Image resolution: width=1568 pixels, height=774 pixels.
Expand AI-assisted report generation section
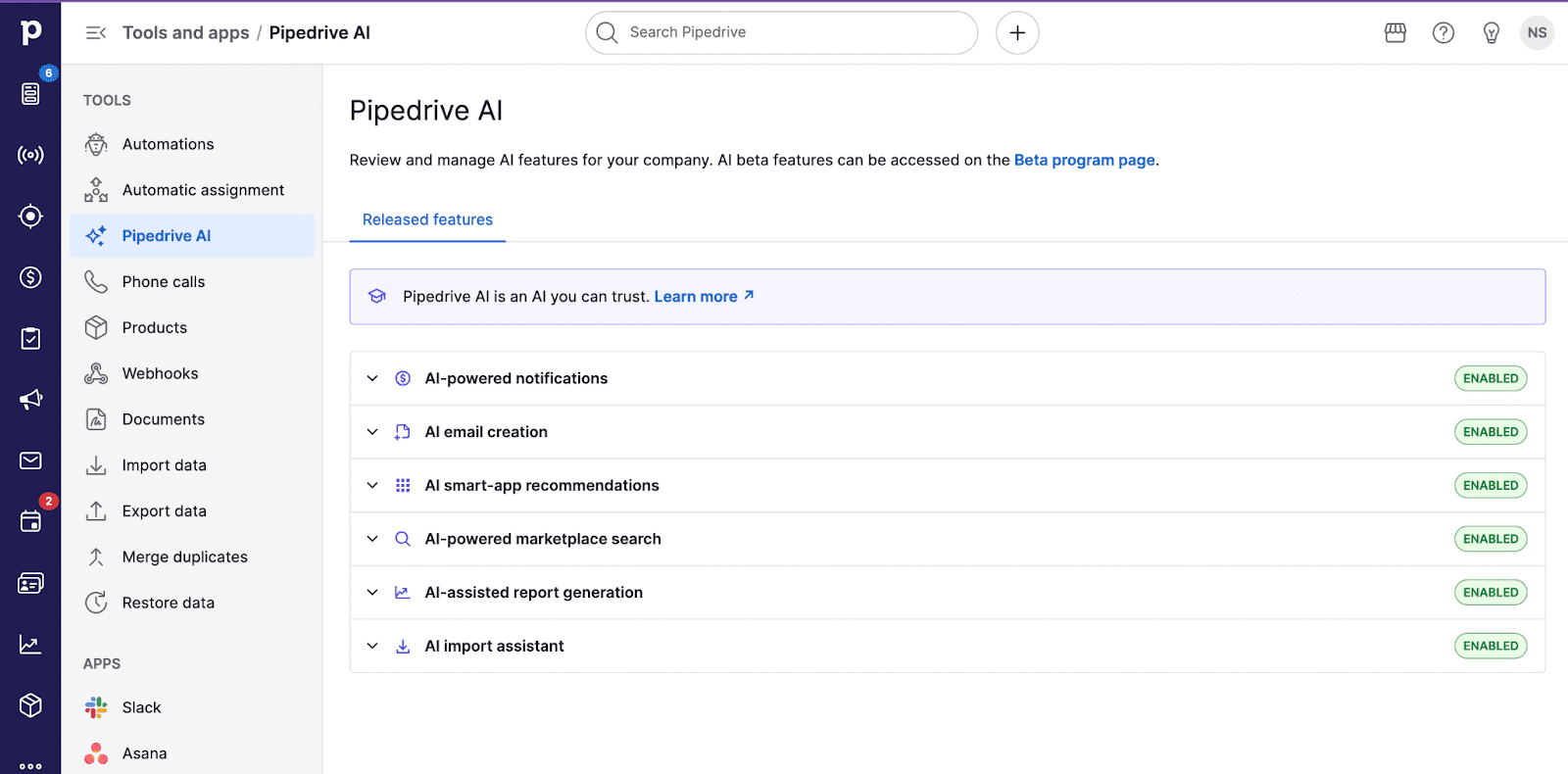pyautogui.click(x=372, y=593)
